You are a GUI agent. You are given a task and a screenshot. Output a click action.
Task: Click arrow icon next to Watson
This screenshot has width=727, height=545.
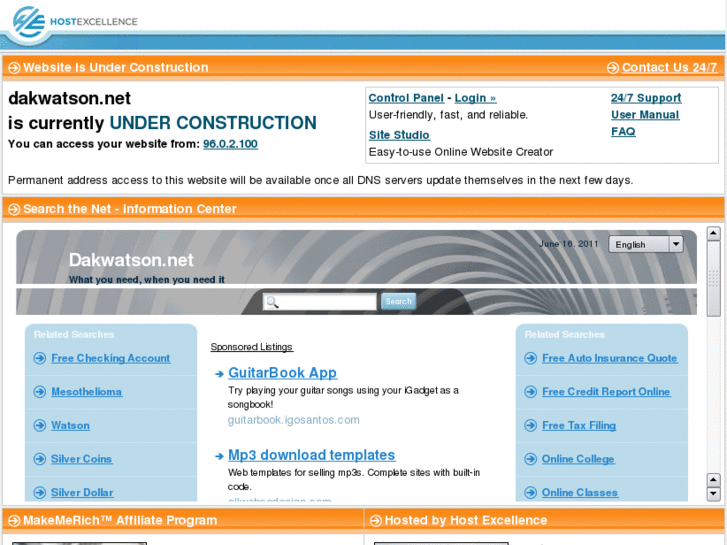click(x=40, y=425)
